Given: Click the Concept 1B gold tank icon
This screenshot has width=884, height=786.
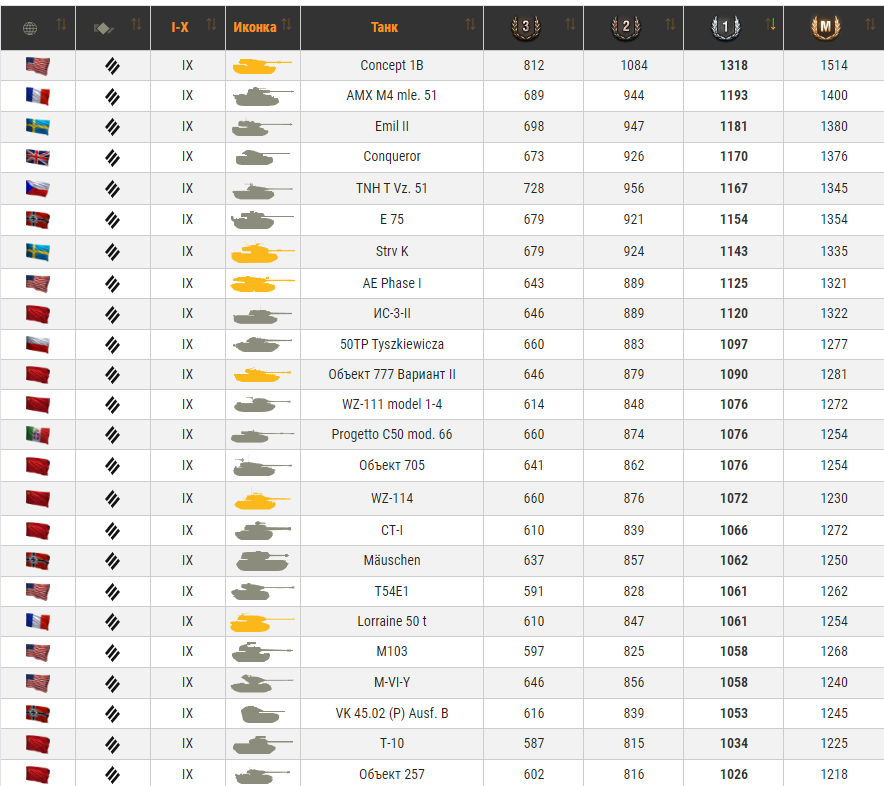Looking at the screenshot, I should pos(262,66).
